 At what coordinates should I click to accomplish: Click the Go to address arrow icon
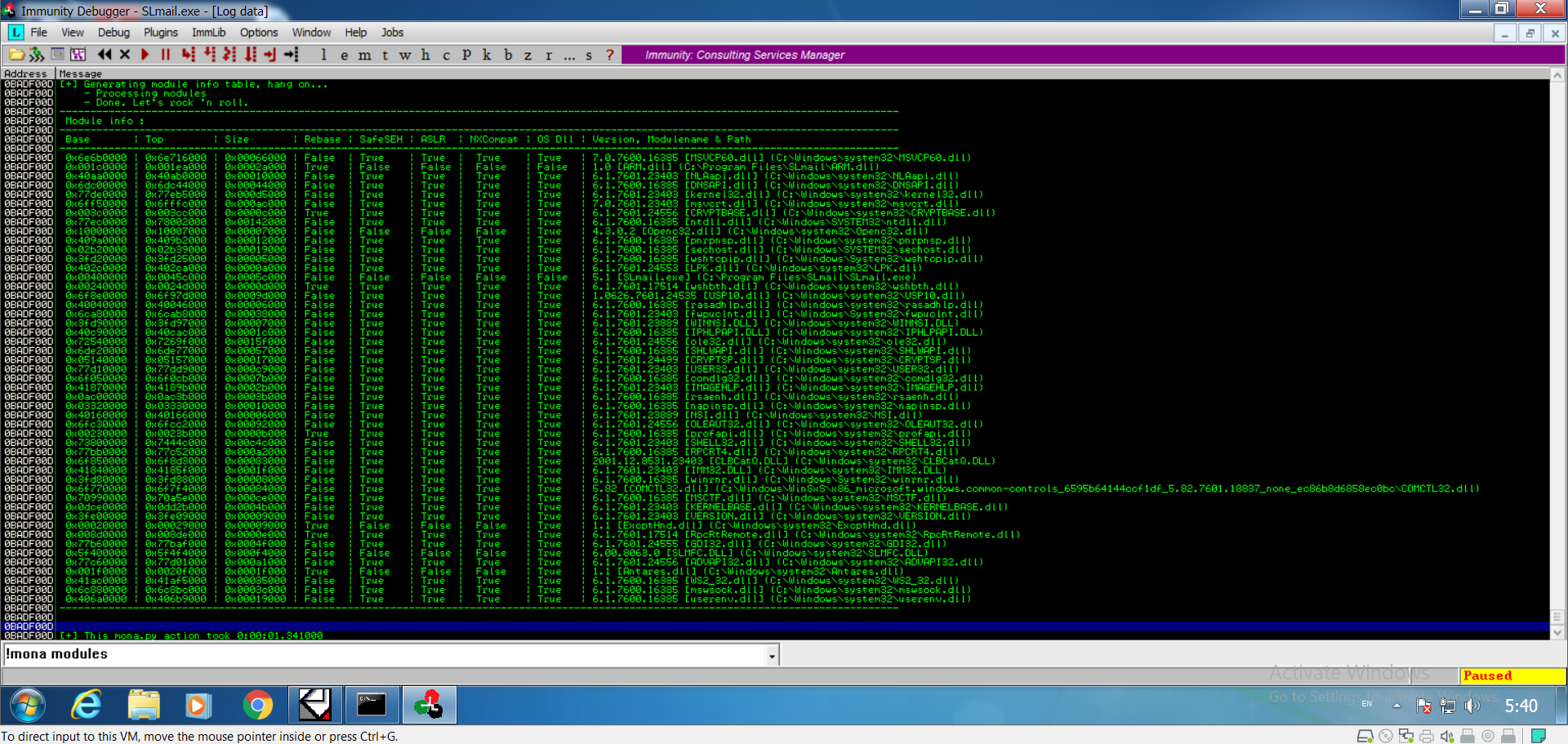pyautogui.click(x=292, y=55)
